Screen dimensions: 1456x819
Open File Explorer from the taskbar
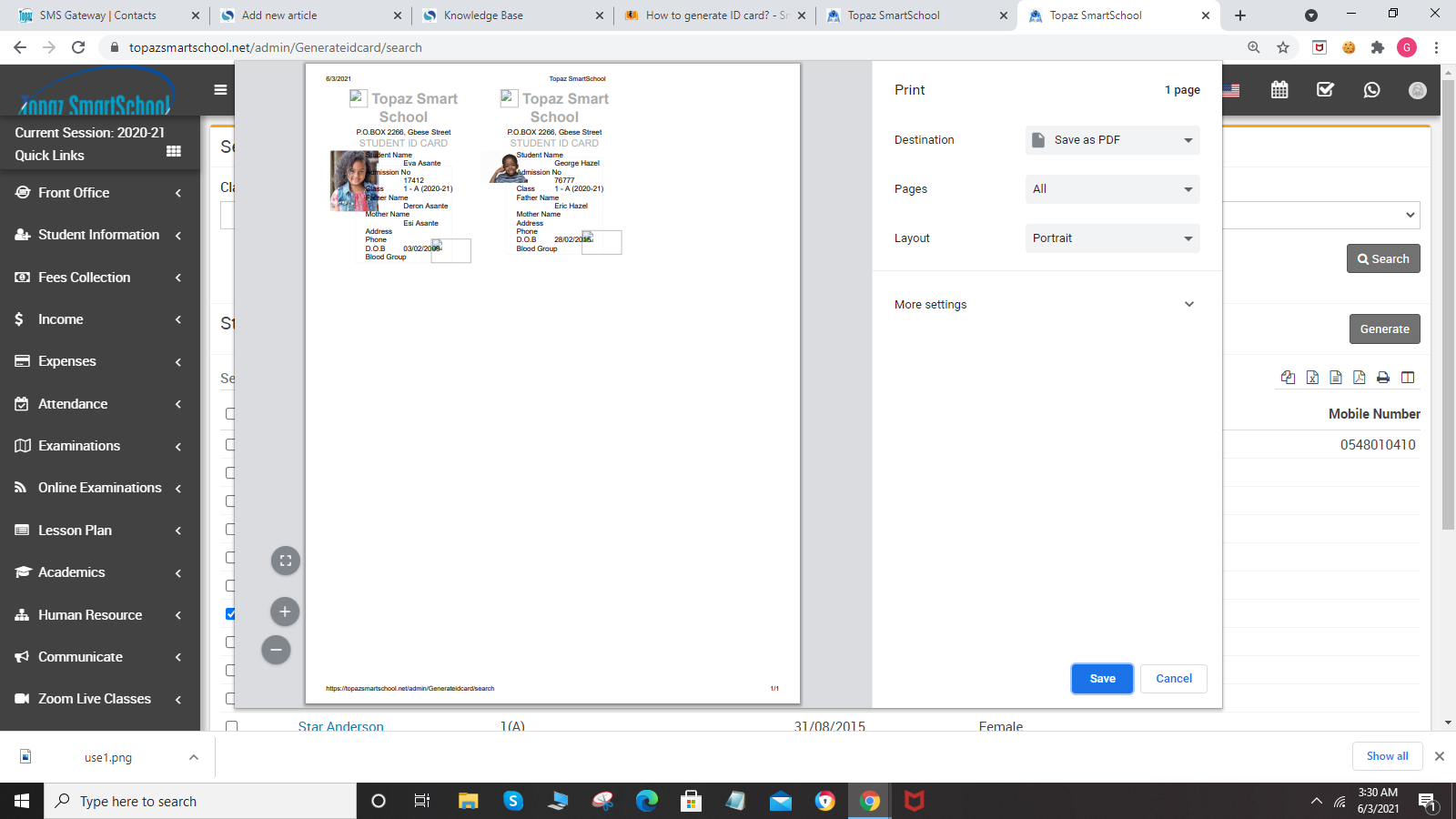(469, 801)
